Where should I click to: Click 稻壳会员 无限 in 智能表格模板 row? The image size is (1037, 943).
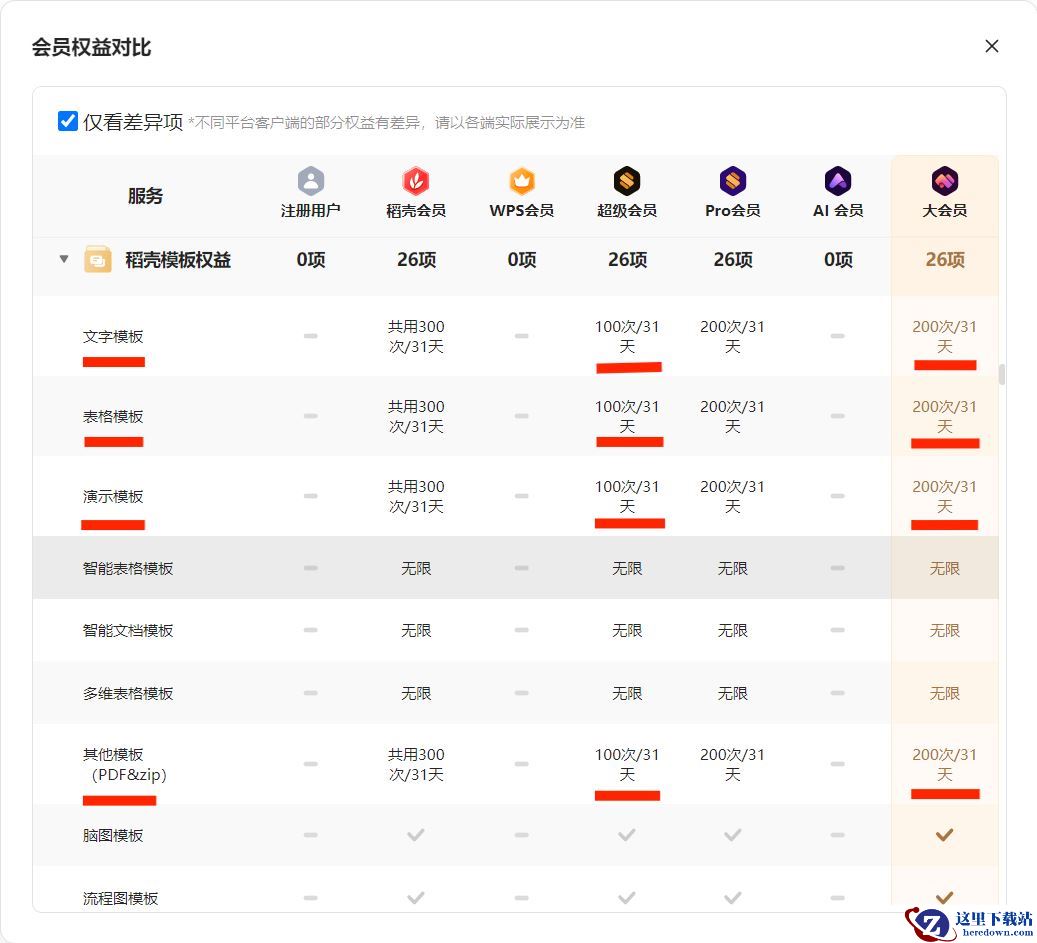coord(416,569)
